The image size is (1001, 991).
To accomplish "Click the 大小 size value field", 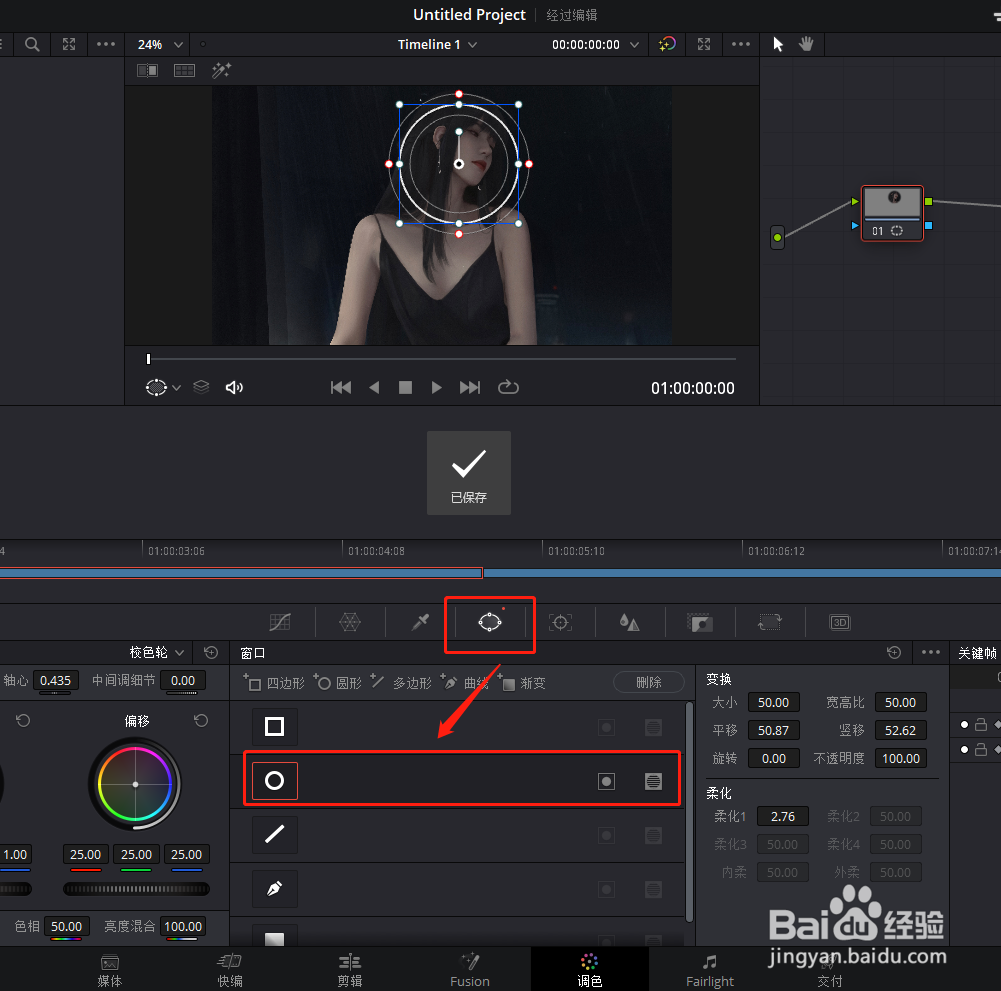I will (773, 702).
